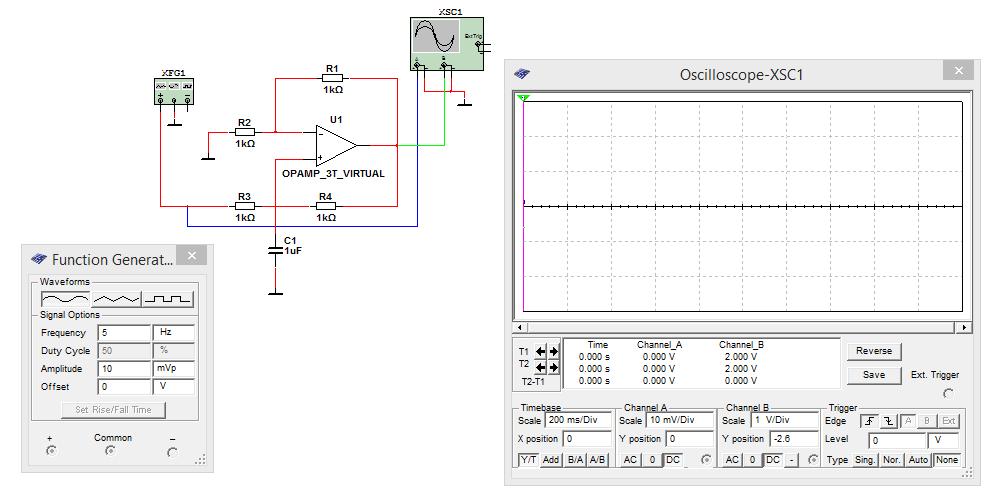Click the Function Generator Common terminal
The height and width of the screenshot is (495, 990).
[x=110, y=451]
